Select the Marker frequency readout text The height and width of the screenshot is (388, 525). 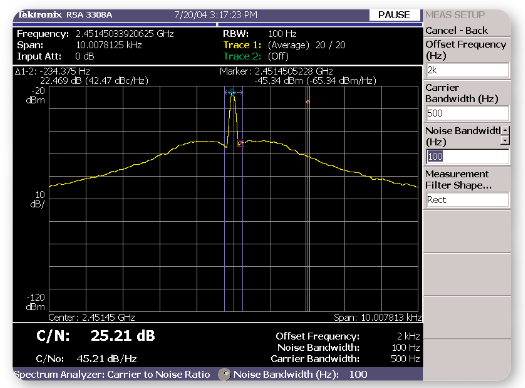click(276, 71)
